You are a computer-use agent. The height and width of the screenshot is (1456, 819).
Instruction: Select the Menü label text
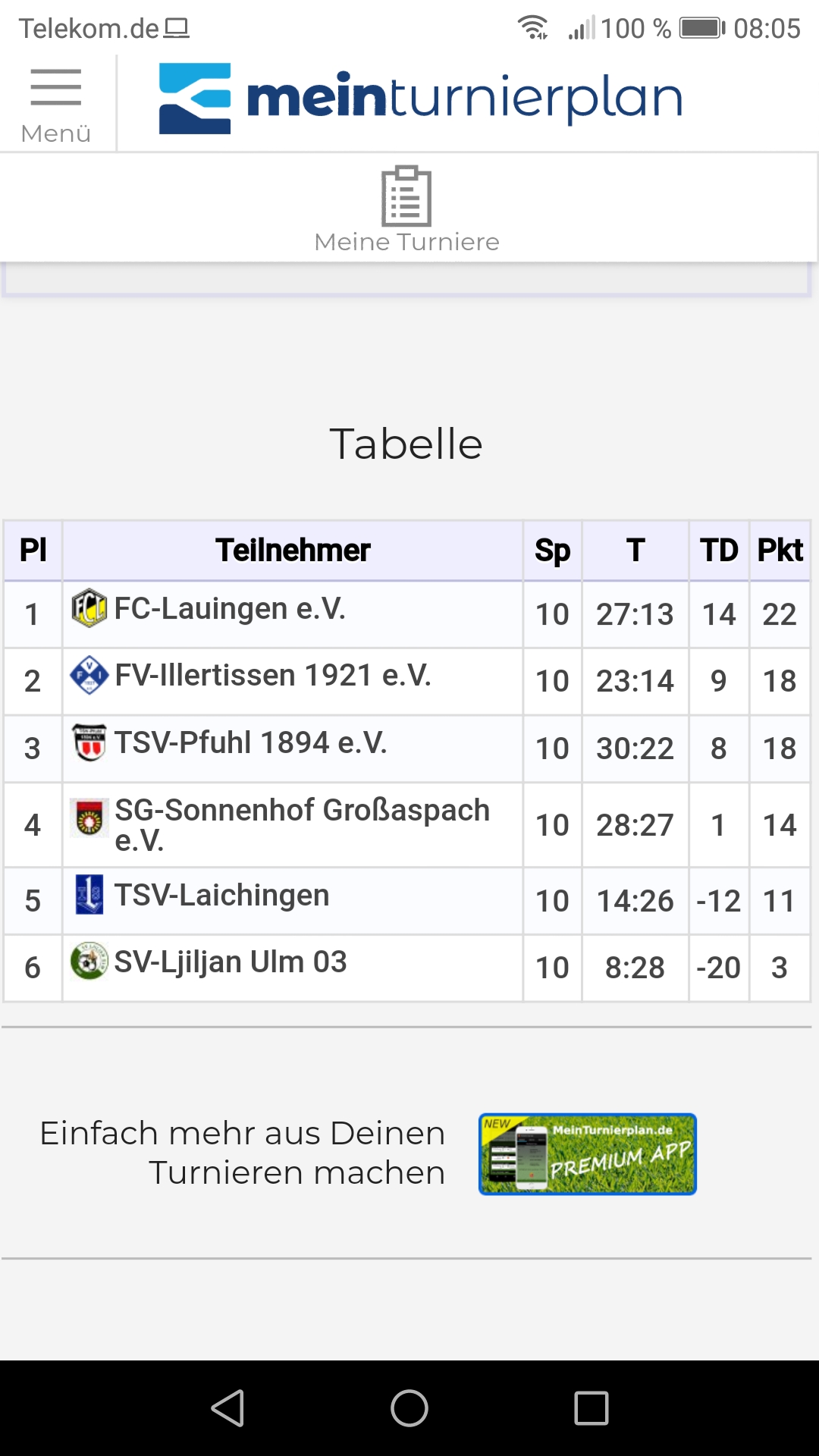tap(55, 133)
